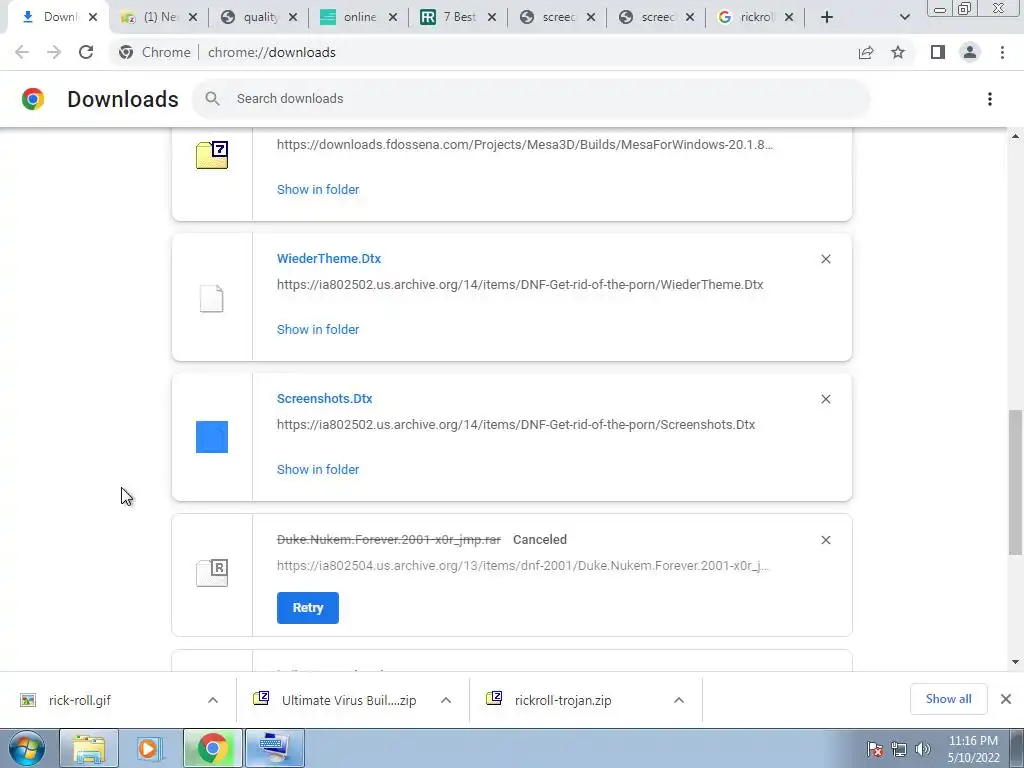
Task: Open Windows Explorer from the taskbar
Action: pos(89,748)
